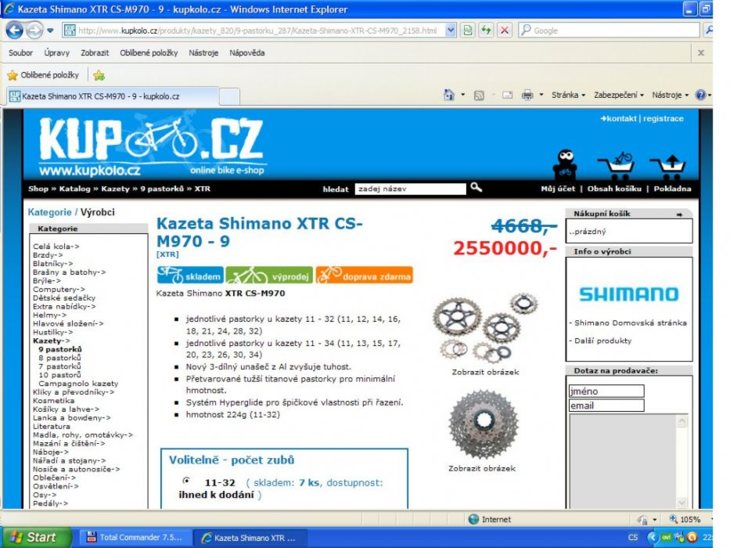This screenshot has width=730, height=548.
Task: Open the assembled cassette thumbnail image
Action: [x=483, y=424]
